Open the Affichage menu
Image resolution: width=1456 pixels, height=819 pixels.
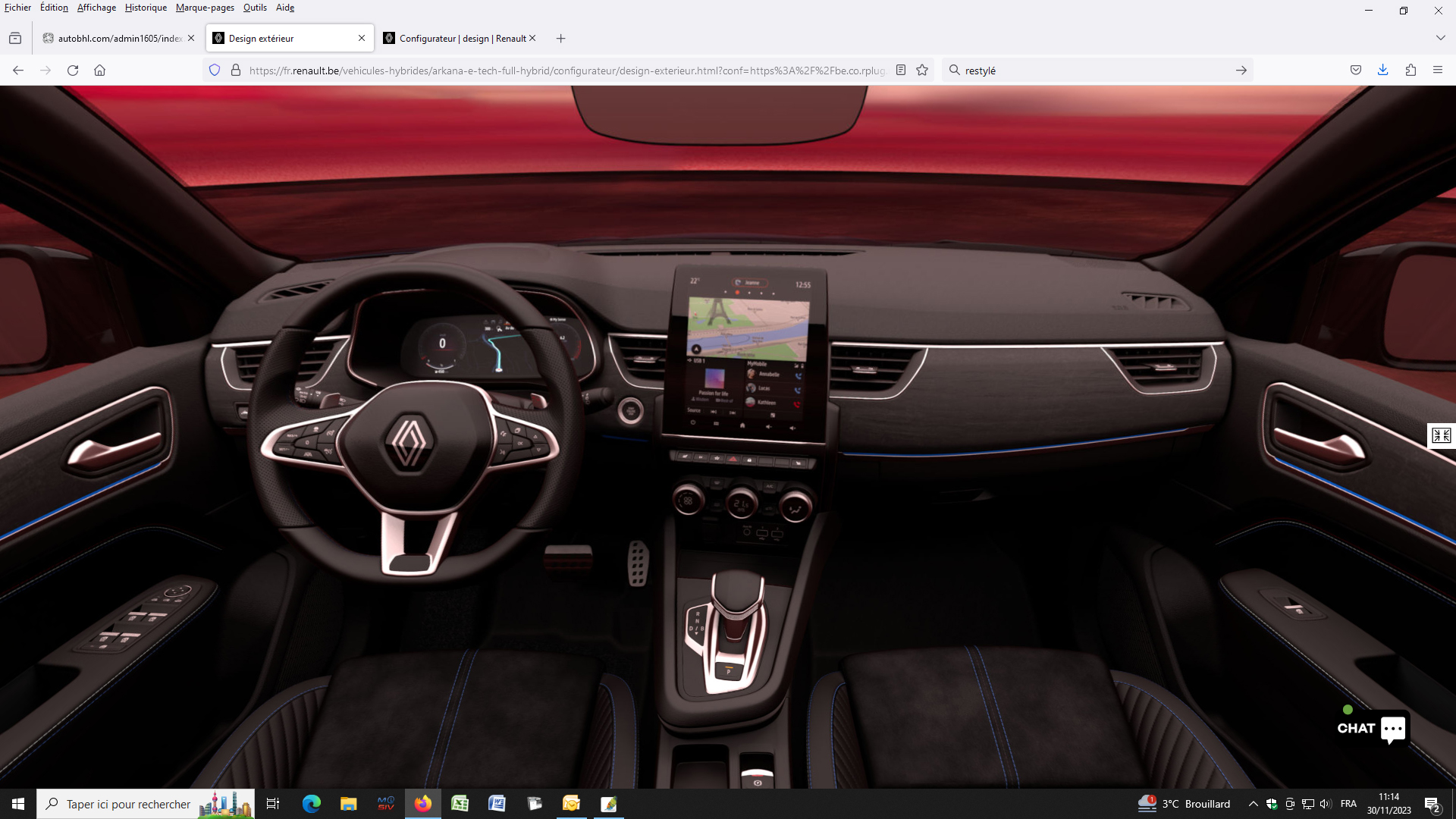[x=96, y=8]
